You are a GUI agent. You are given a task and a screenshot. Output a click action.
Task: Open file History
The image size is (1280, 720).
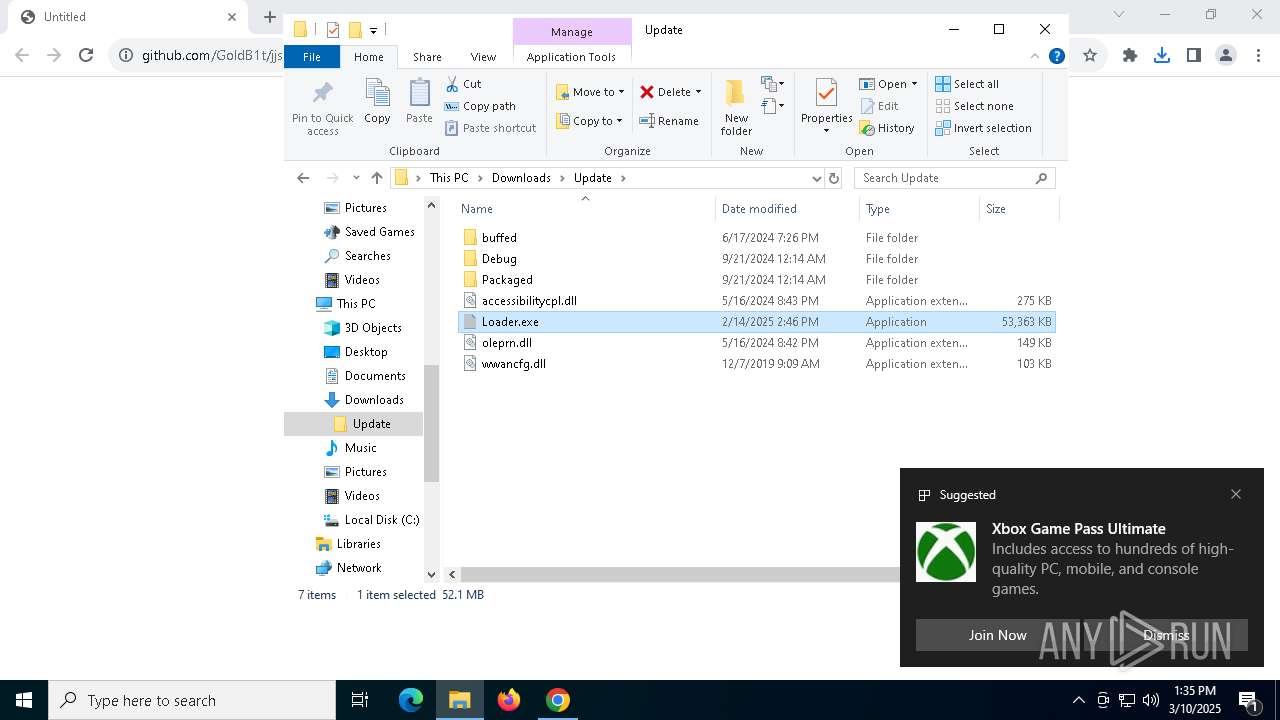click(x=887, y=128)
